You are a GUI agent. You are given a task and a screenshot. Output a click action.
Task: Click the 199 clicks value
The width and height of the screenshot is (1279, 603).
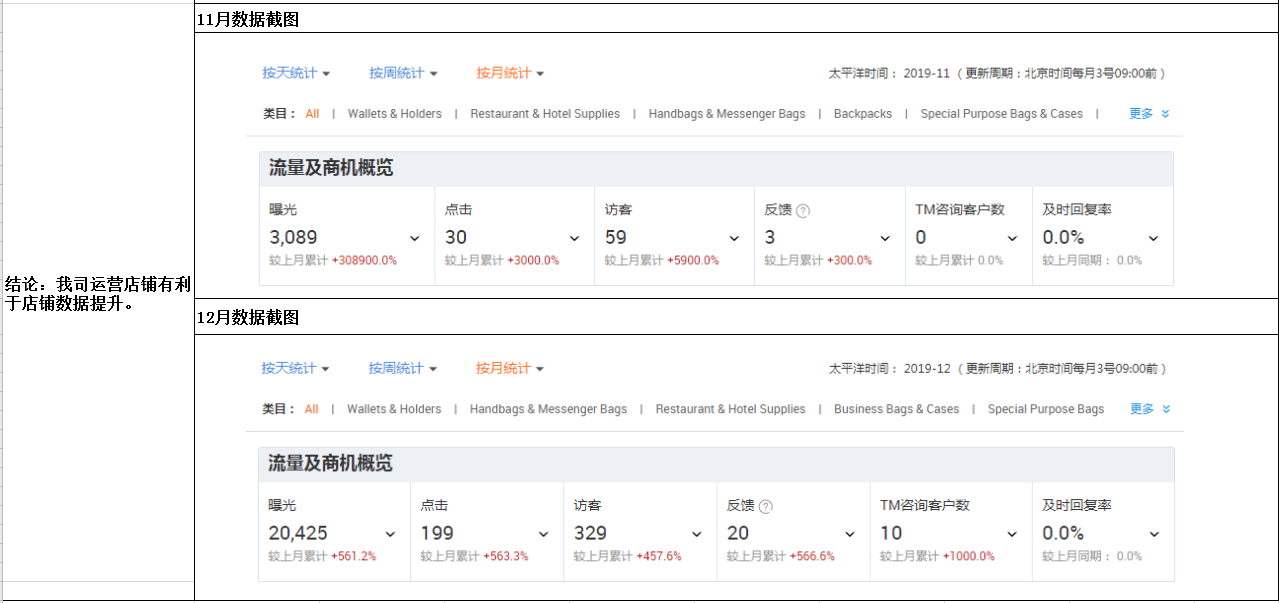(437, 533)
